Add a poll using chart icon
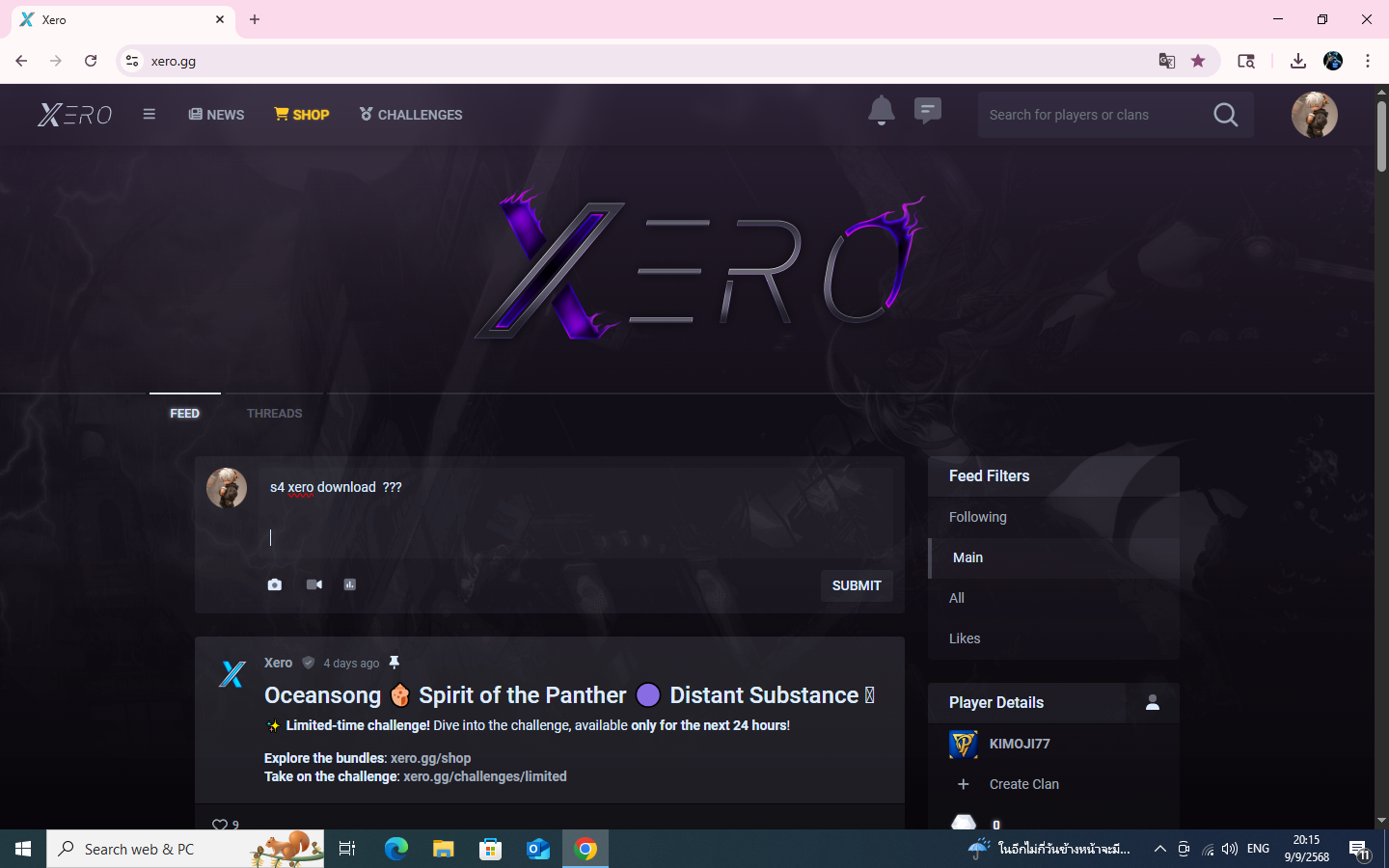The height and width of the screenshot is (868, 1389). [350, 584]
